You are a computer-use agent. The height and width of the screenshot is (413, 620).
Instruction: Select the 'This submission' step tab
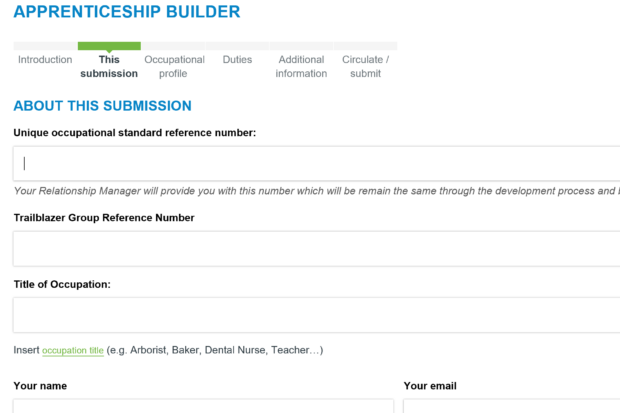109,66
